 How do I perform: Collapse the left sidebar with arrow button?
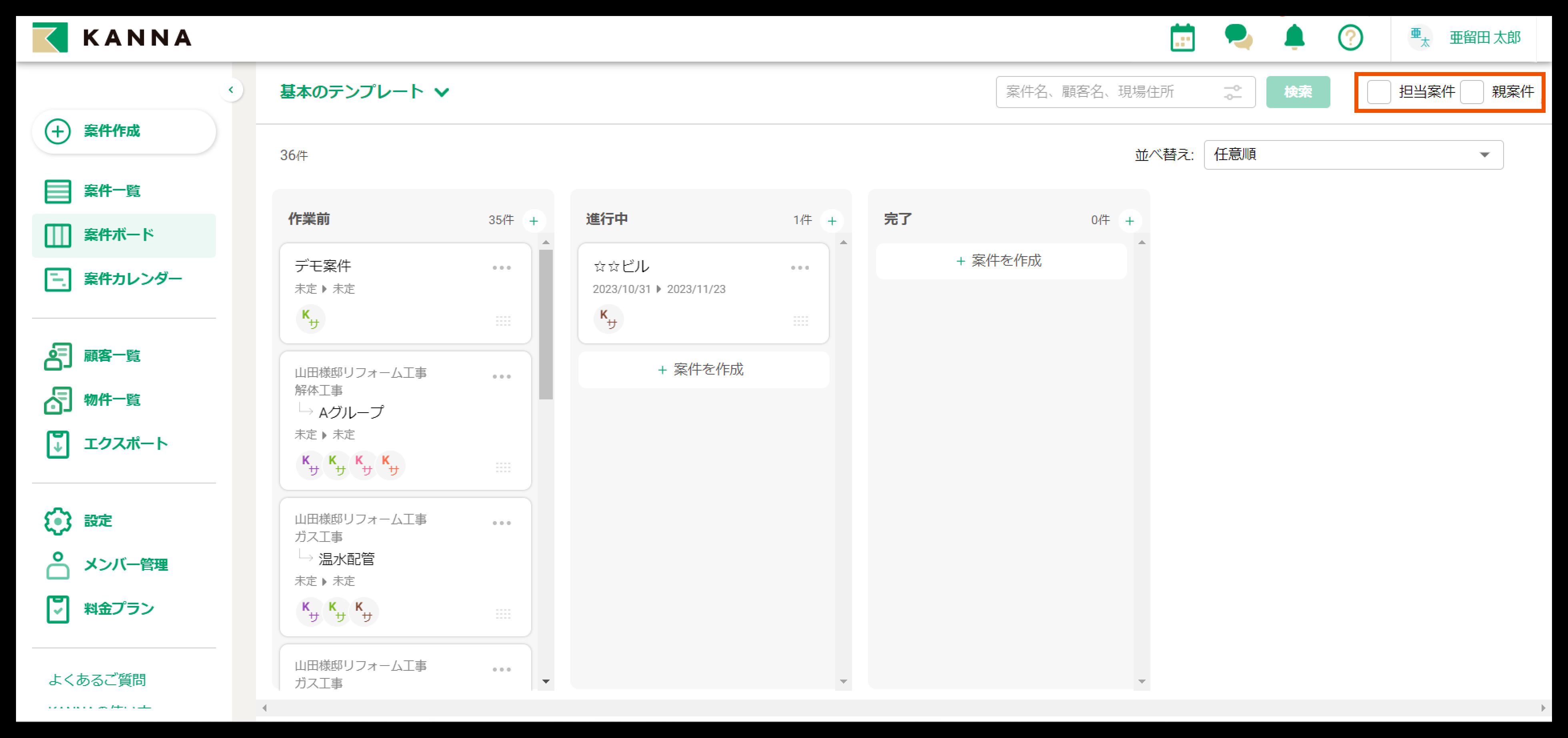[x=231, y=90]
